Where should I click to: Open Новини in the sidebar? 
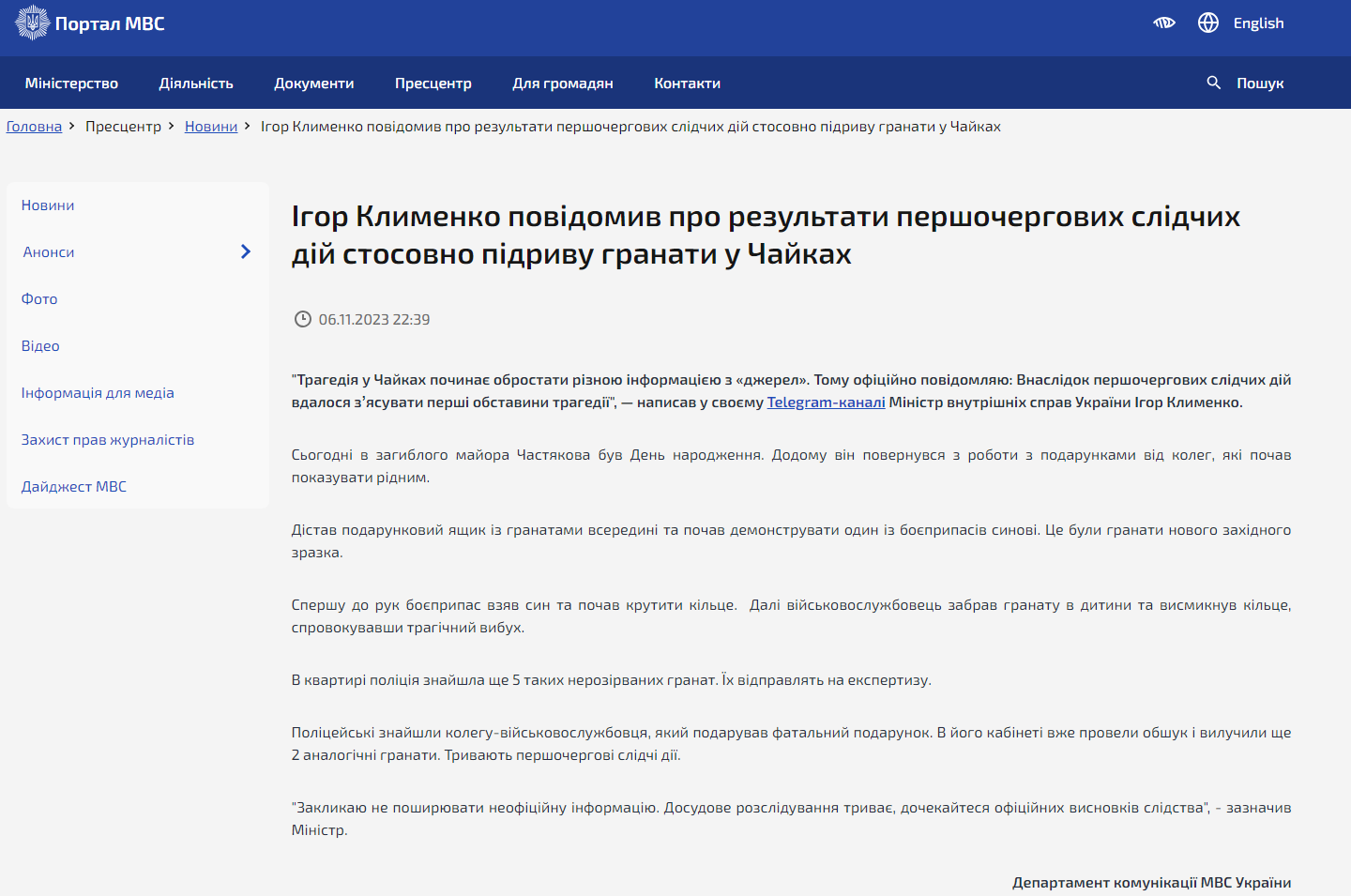point(48,205)
